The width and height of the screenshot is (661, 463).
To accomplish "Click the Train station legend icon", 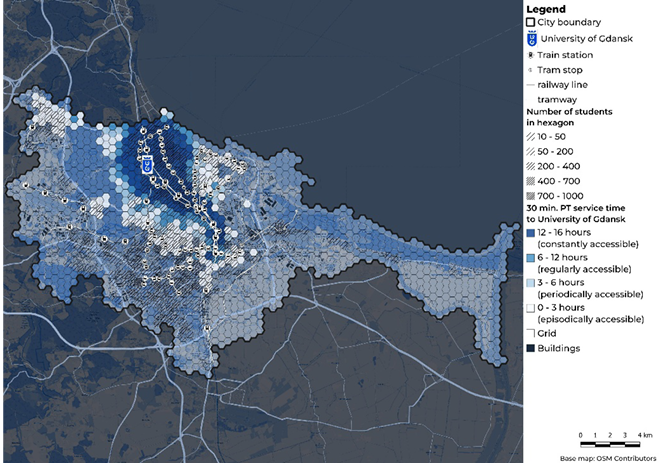I will click(x=531, y=55).
